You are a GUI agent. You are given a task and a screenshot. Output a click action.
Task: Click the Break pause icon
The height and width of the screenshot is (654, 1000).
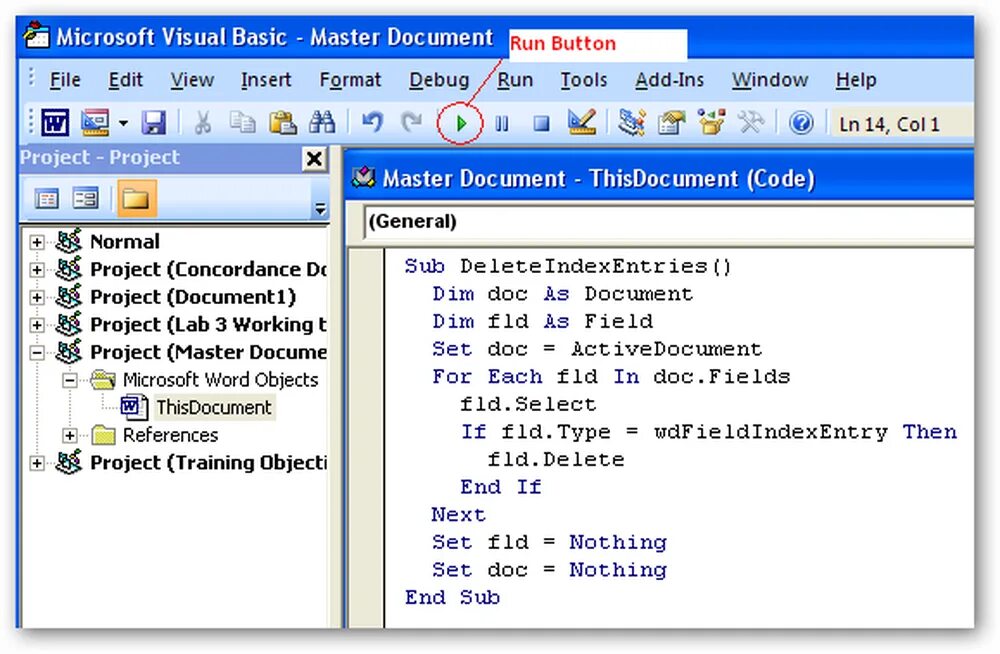click(502, 123)
